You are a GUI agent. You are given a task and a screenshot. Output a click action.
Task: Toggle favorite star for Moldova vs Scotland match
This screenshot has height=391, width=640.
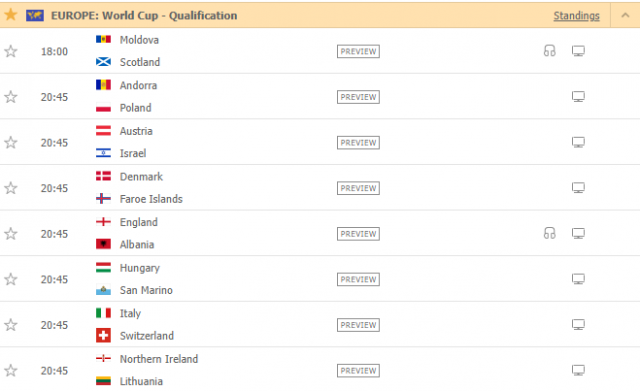[x=11, y=51]
